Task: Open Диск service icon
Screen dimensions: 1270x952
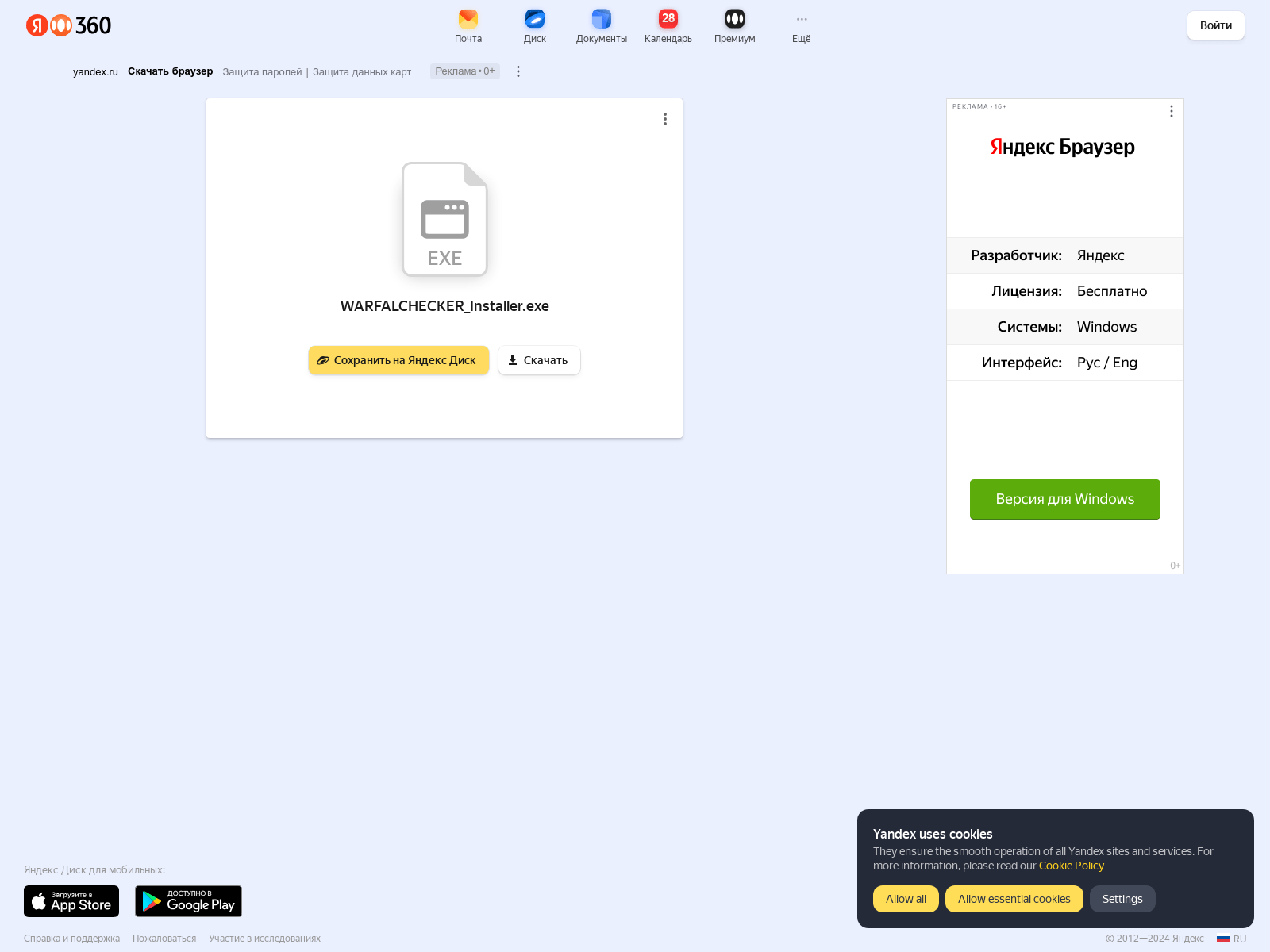Action: tap(535, 26)
